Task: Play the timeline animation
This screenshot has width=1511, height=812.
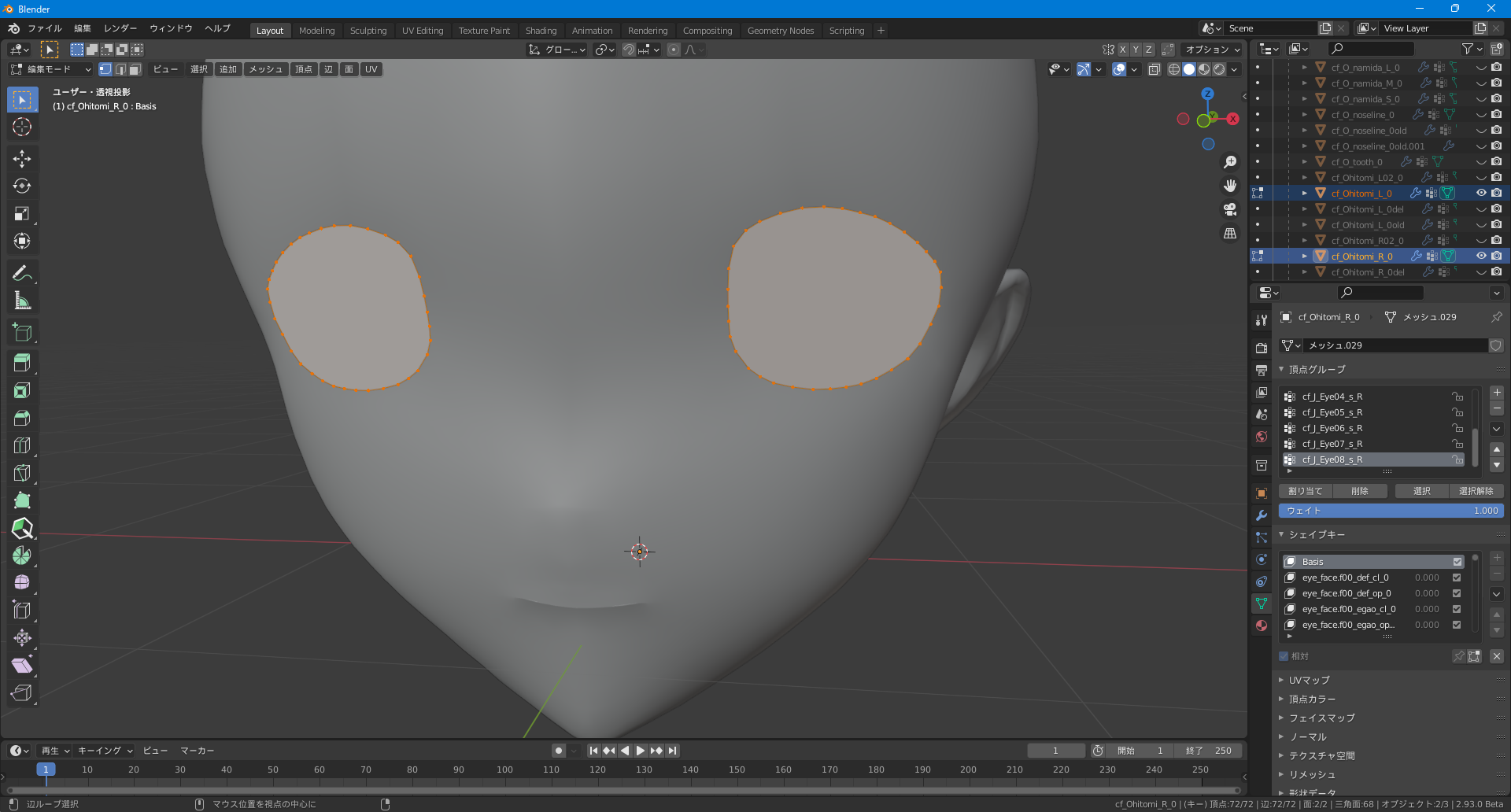Action: point(641,751)
